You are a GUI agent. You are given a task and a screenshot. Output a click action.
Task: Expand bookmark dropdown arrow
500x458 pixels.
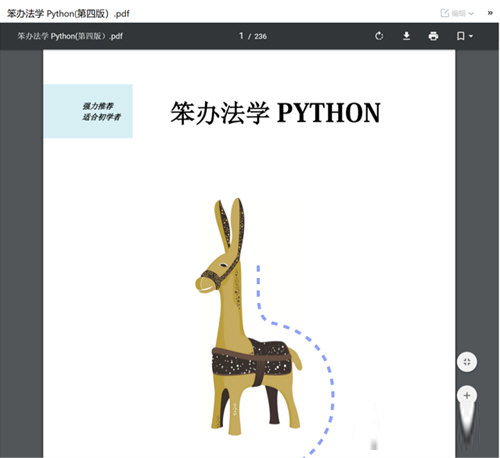point(471,36)
